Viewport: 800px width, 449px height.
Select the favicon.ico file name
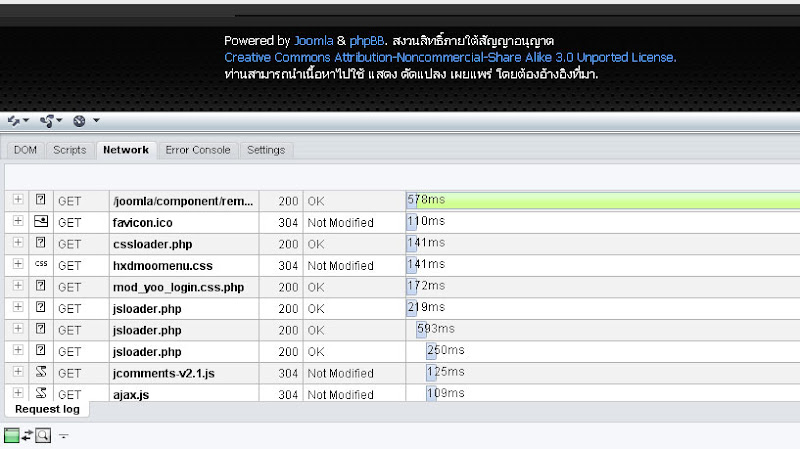coord(143,222)
